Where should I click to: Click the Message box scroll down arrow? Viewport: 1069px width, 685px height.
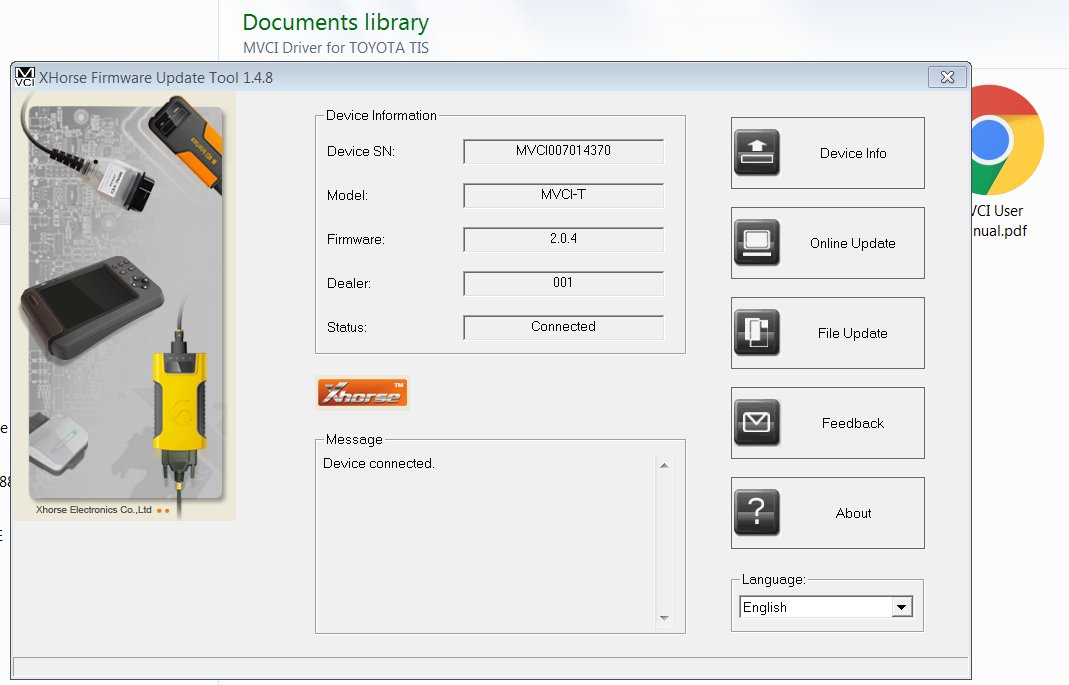pyautogui.click(x=664, y=618)
